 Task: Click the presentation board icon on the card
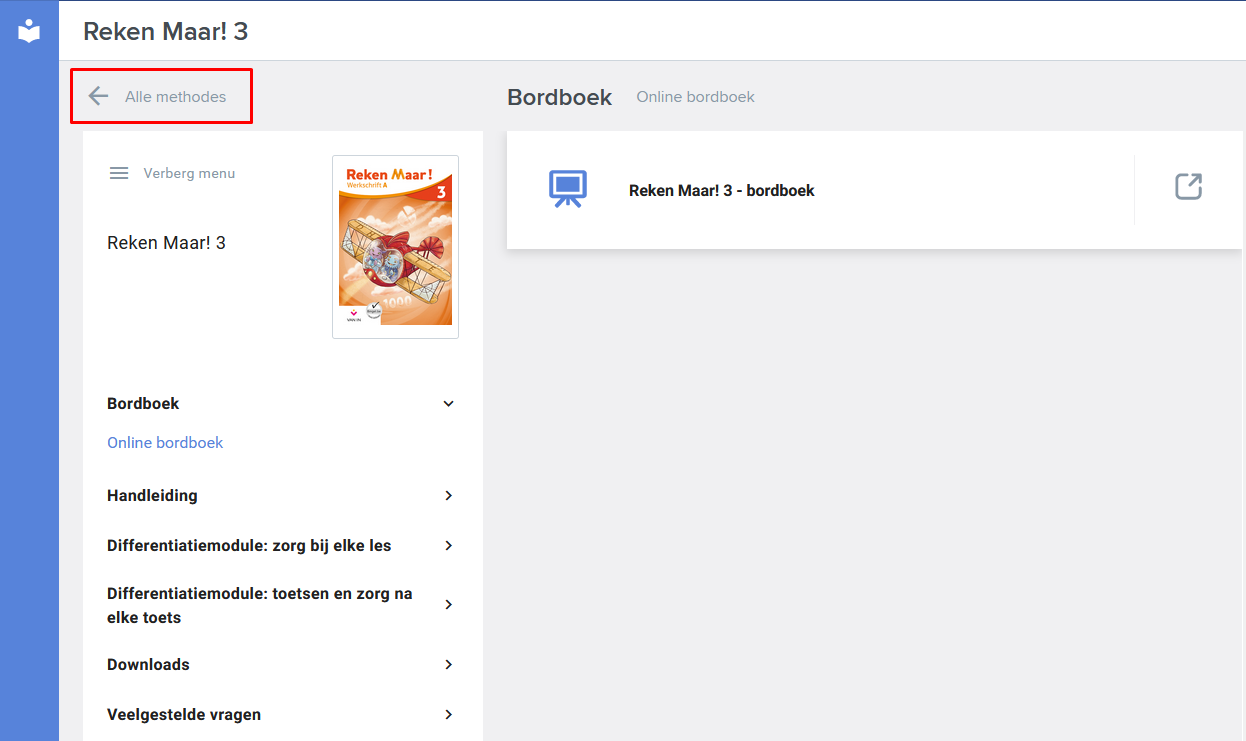point(567,189)
